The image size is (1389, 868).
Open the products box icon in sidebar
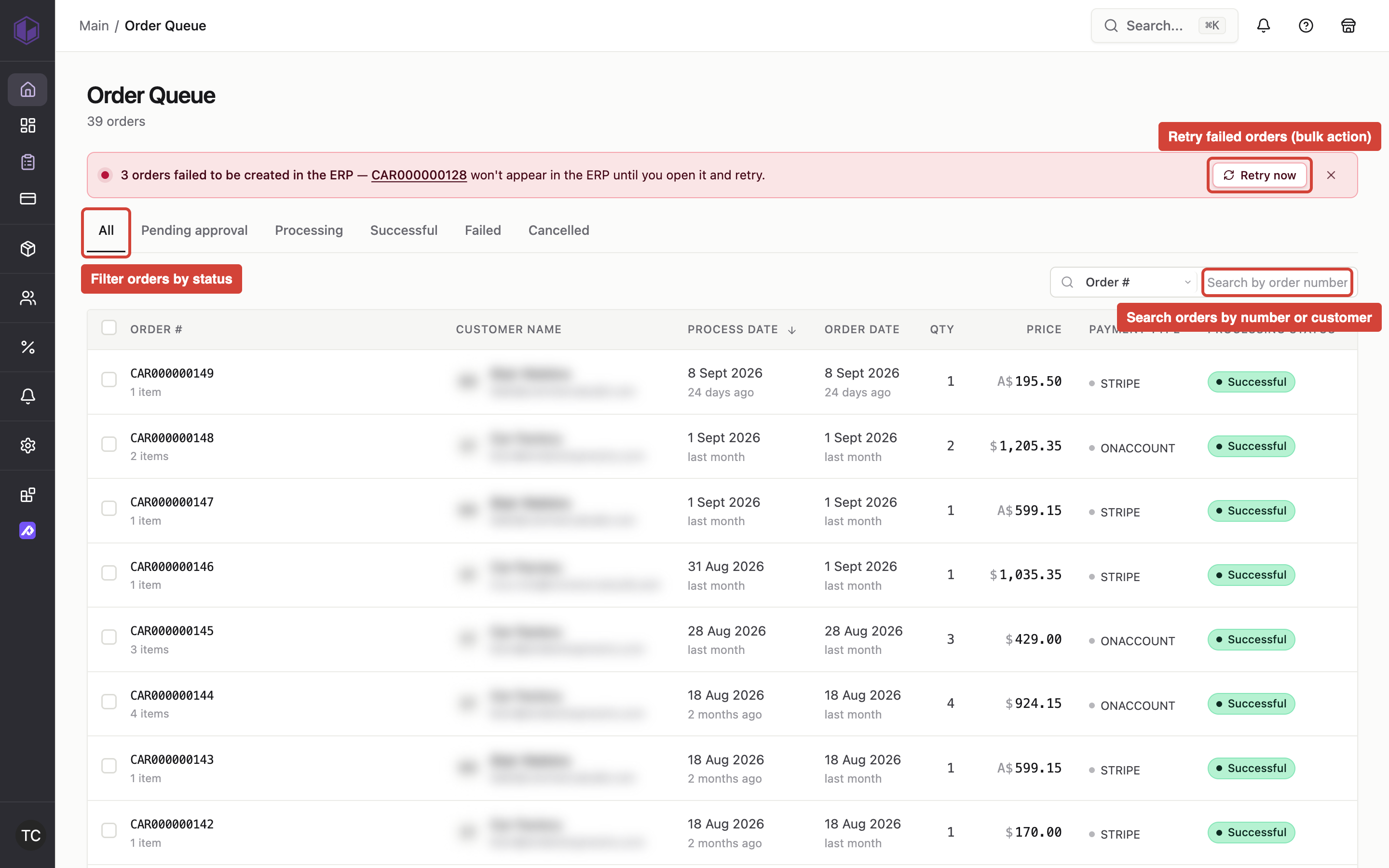pos(27,248)
